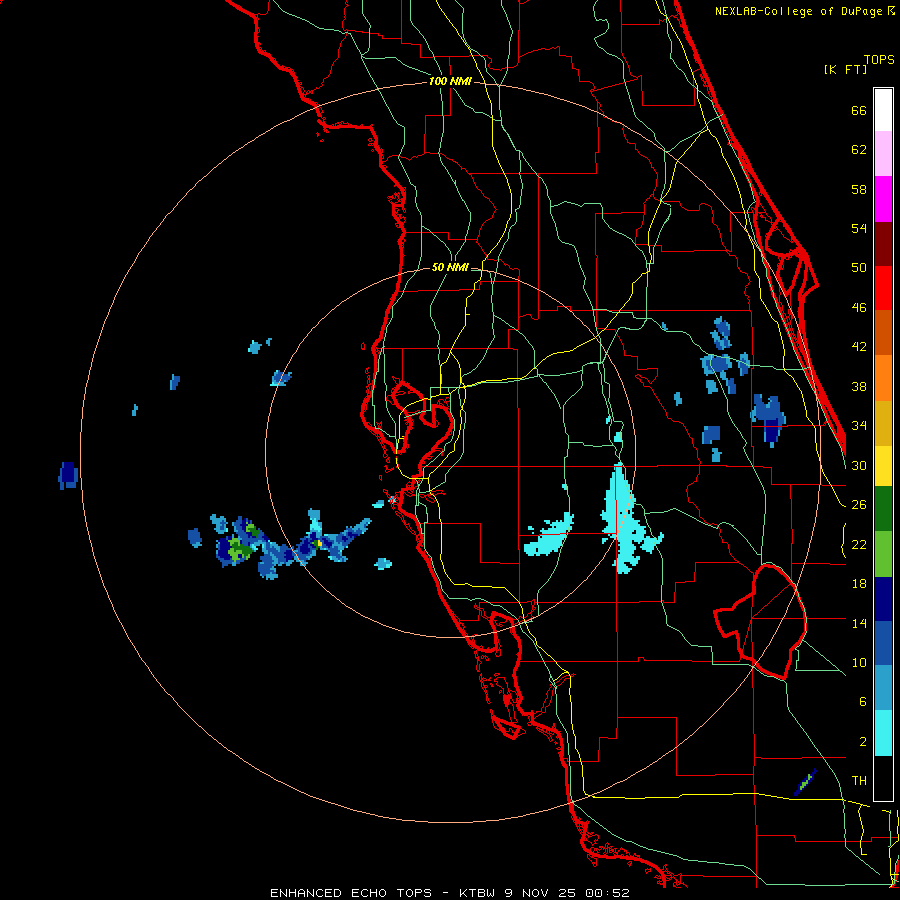Click the TOPS legend title
The height and width of the screenshot is (900, 900).
(x=879, y=59)
